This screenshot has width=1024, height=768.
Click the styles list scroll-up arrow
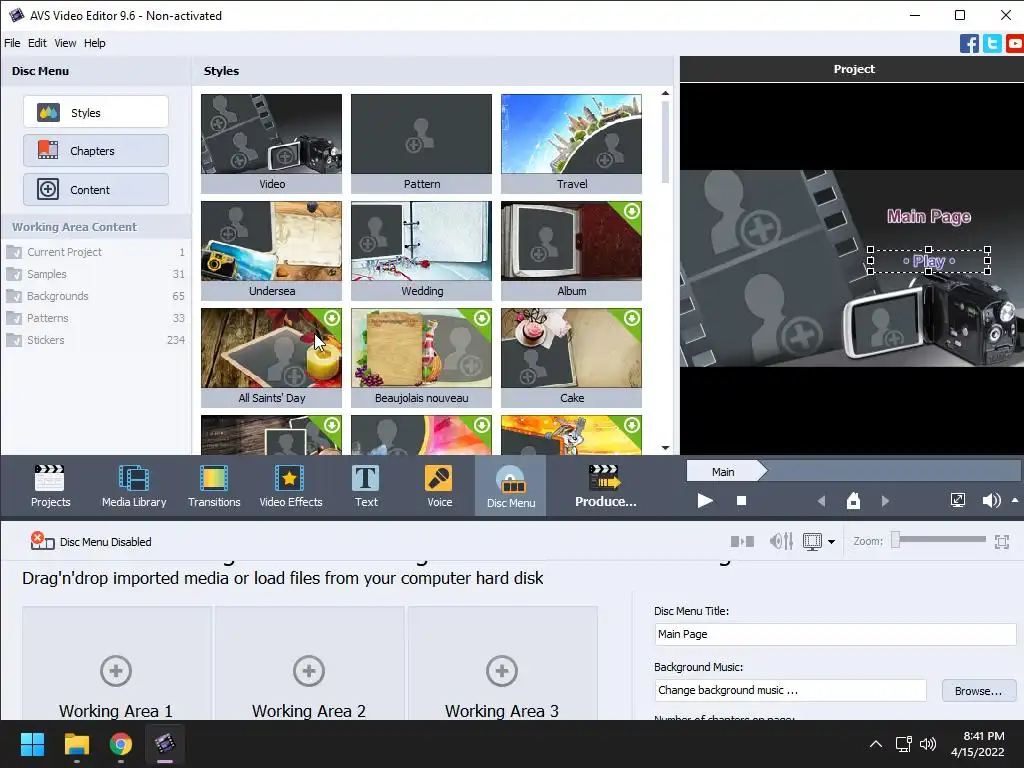click(665, 93)
